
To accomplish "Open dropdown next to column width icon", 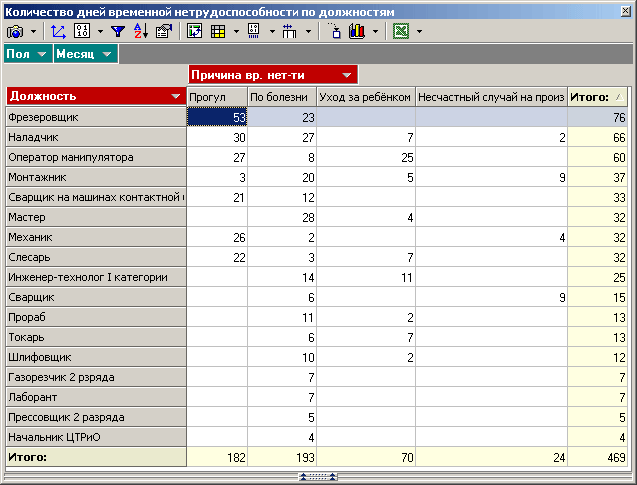I will (x=308, y=31).
